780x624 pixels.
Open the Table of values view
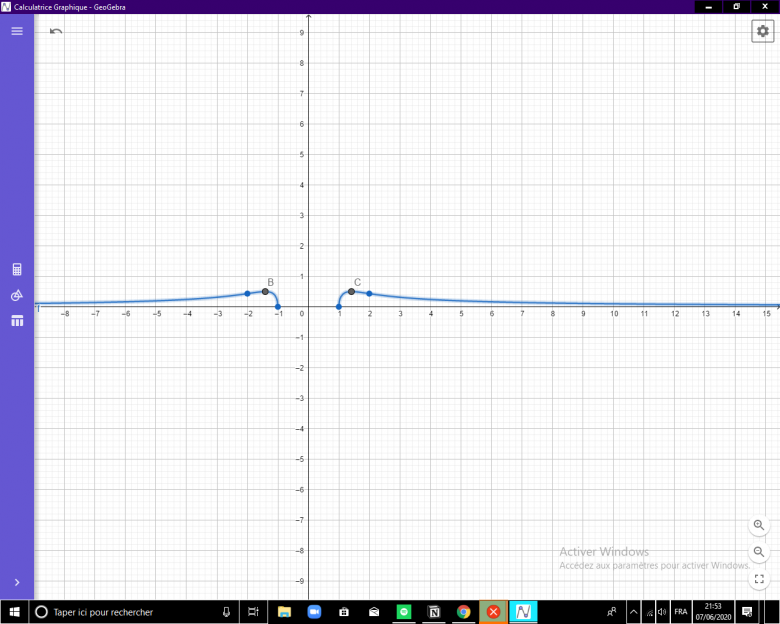[16, 321]
